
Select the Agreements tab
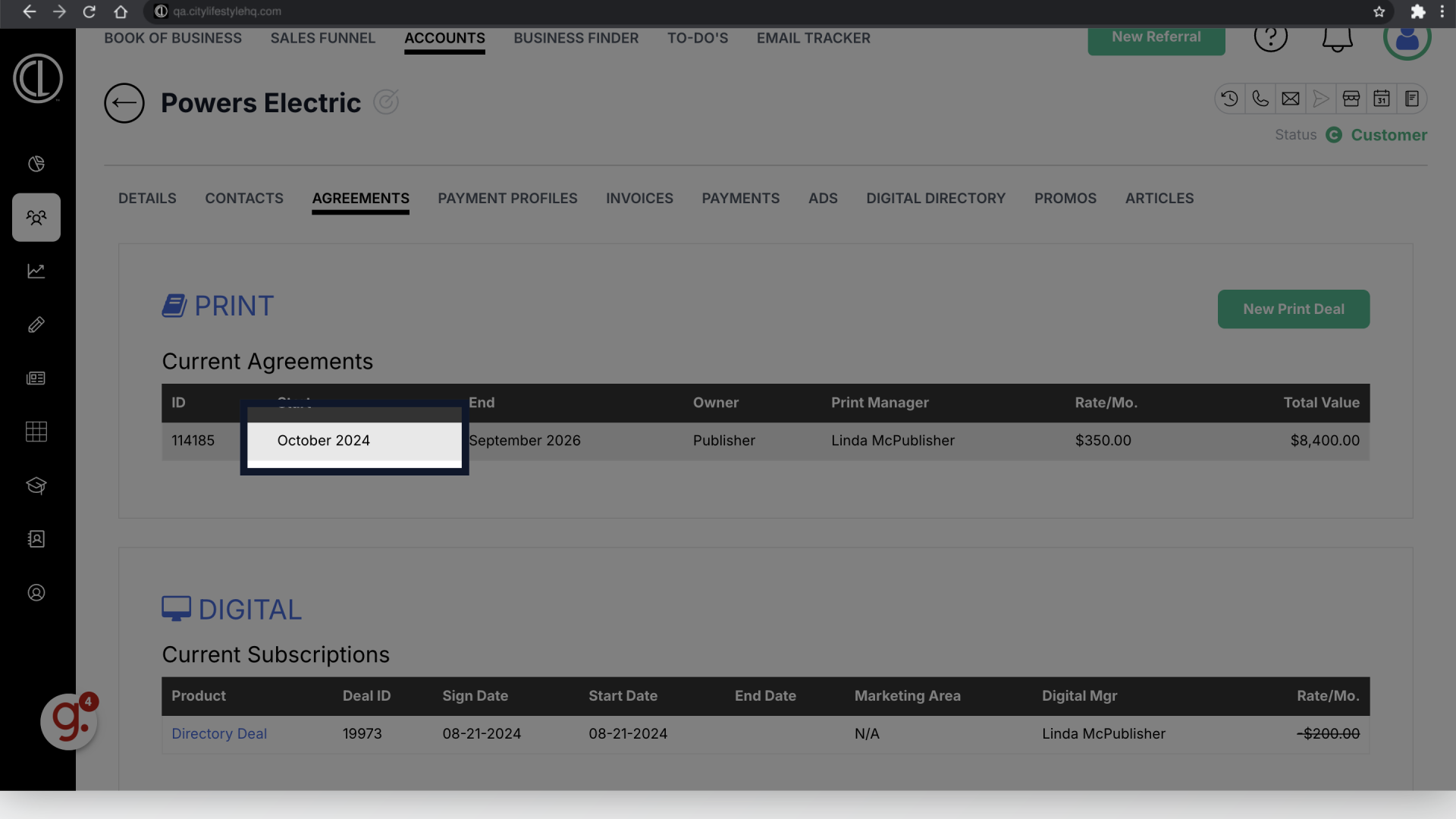361,199
